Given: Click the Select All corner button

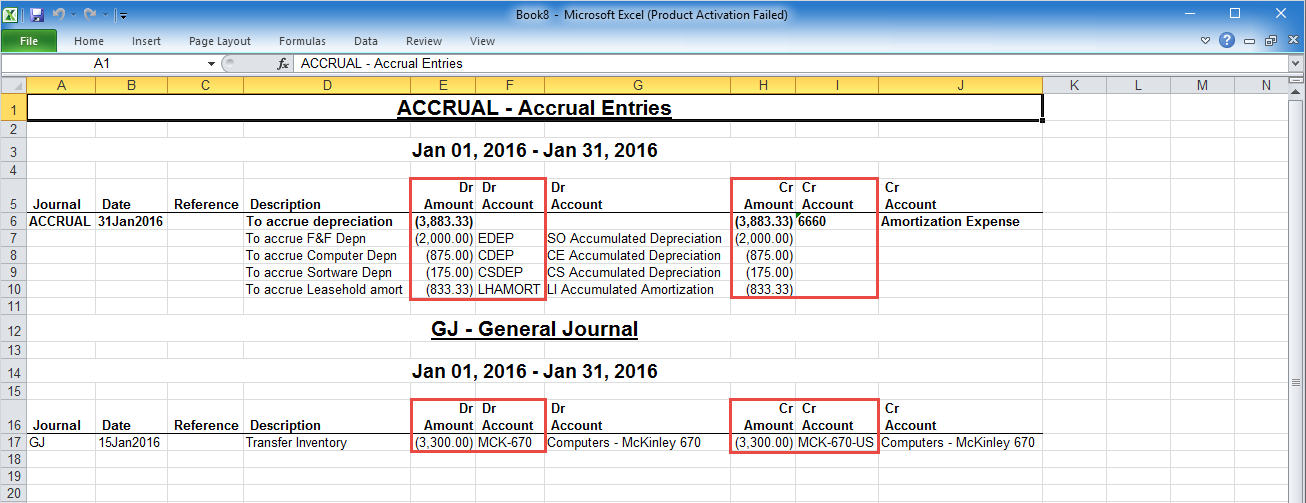Looking at the screenshot, I should [x=13, y=85].
